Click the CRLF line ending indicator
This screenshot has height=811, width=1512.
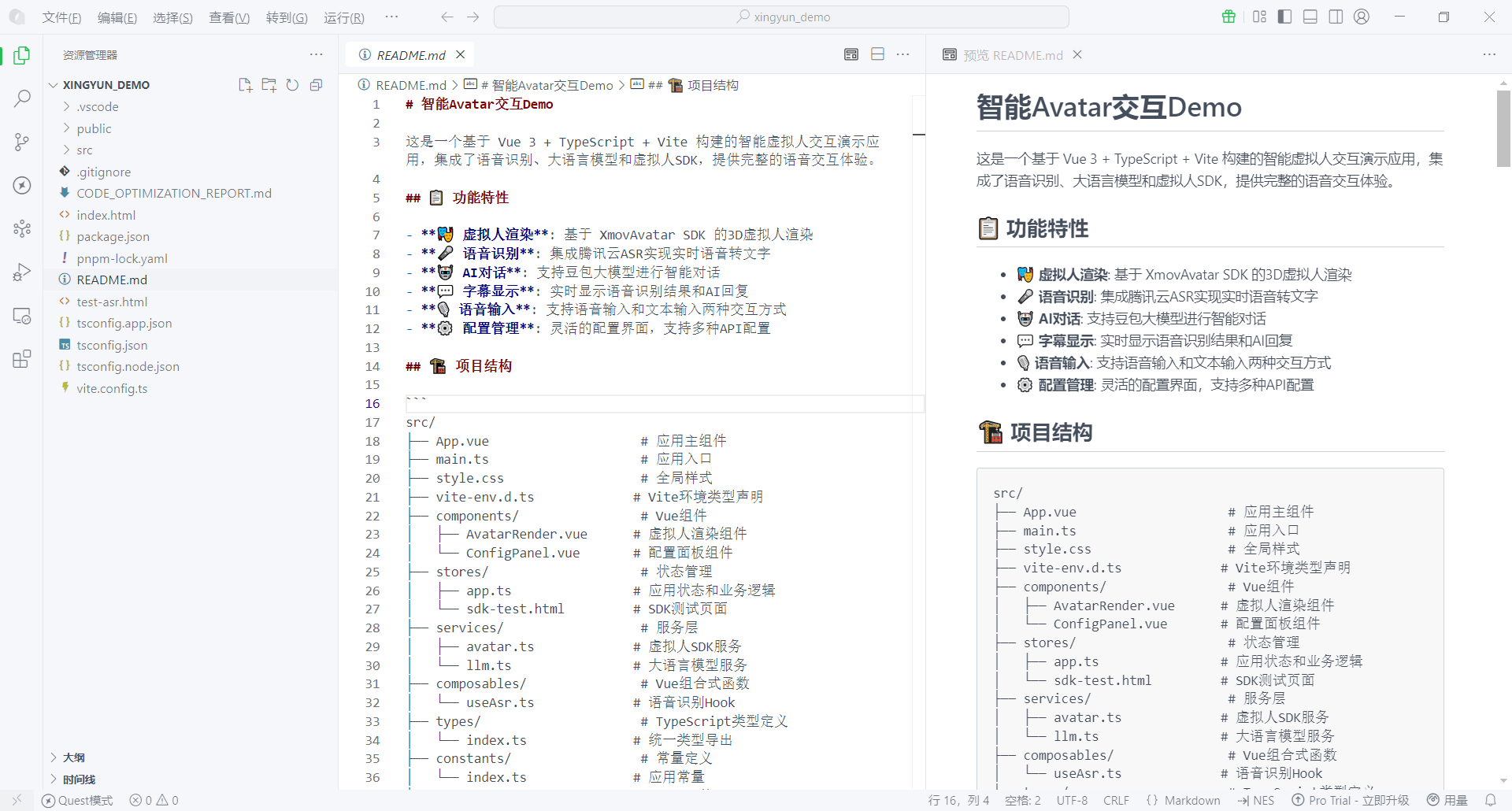point(1116,800)
